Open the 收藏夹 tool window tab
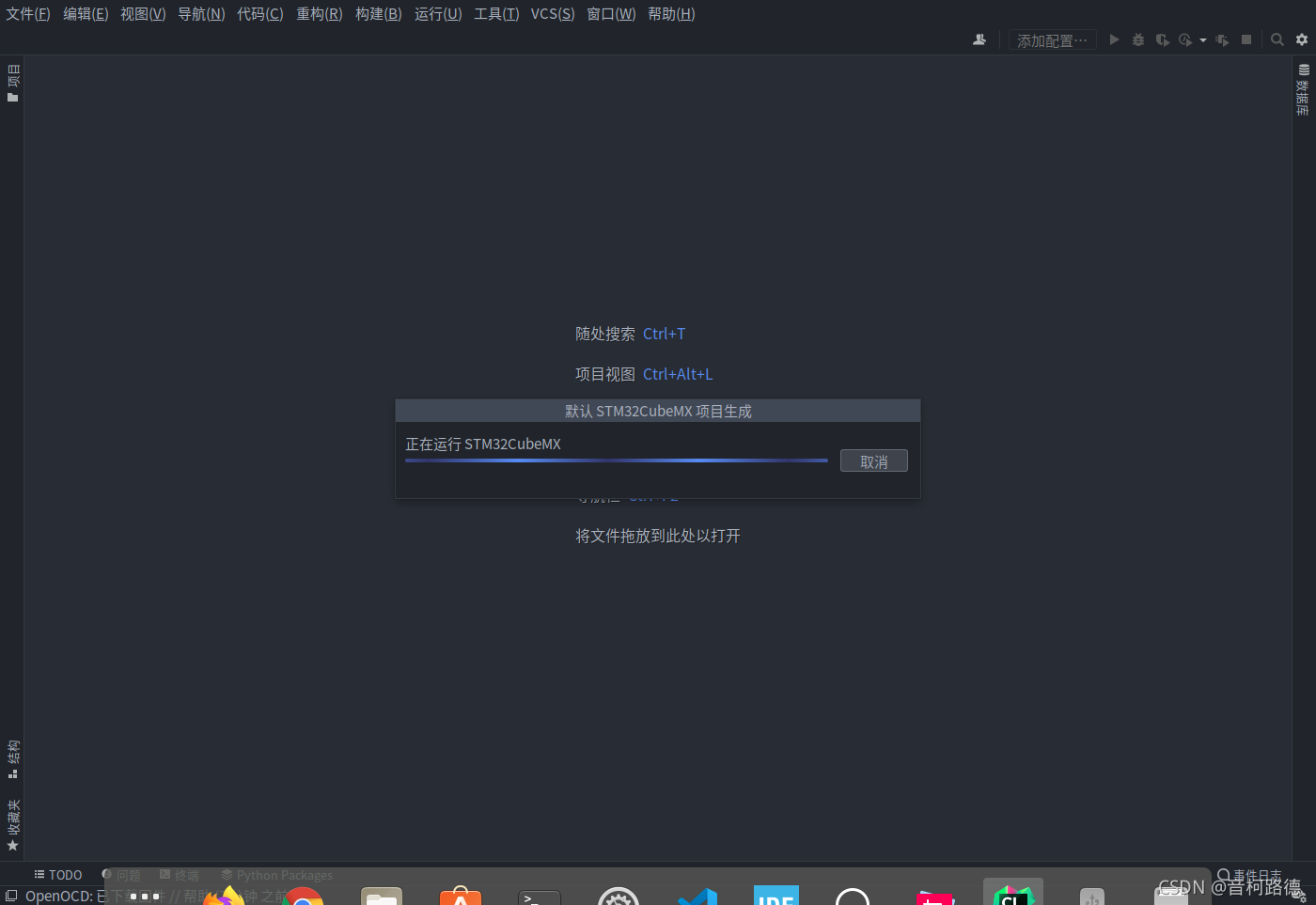 pos(12,826)
